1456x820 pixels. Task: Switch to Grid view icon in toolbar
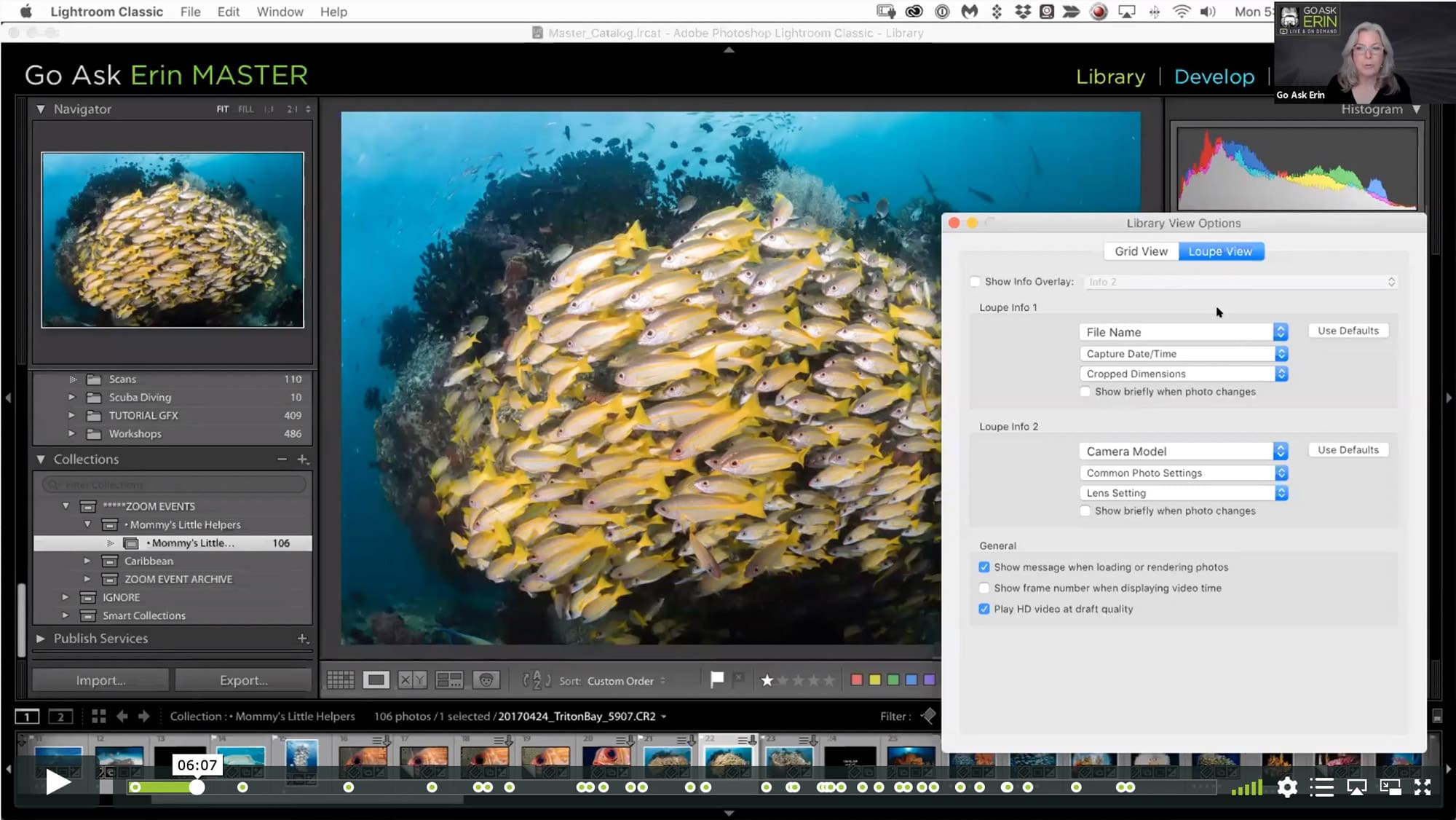tap(340, 680)
